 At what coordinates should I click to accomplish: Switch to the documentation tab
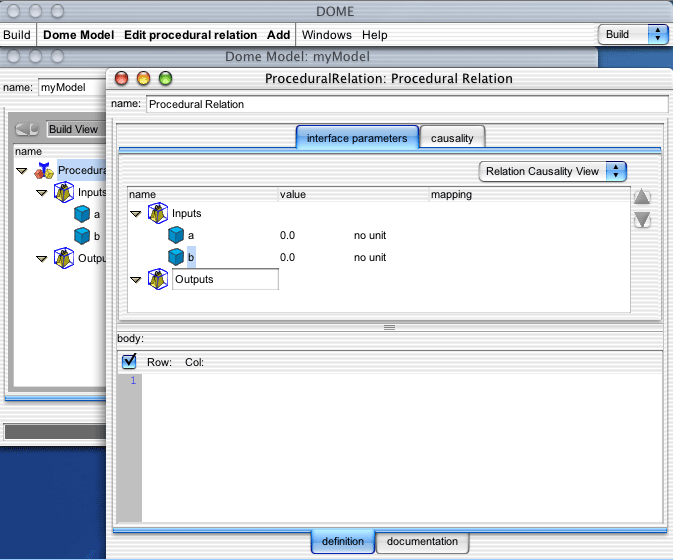coord(422,541)
